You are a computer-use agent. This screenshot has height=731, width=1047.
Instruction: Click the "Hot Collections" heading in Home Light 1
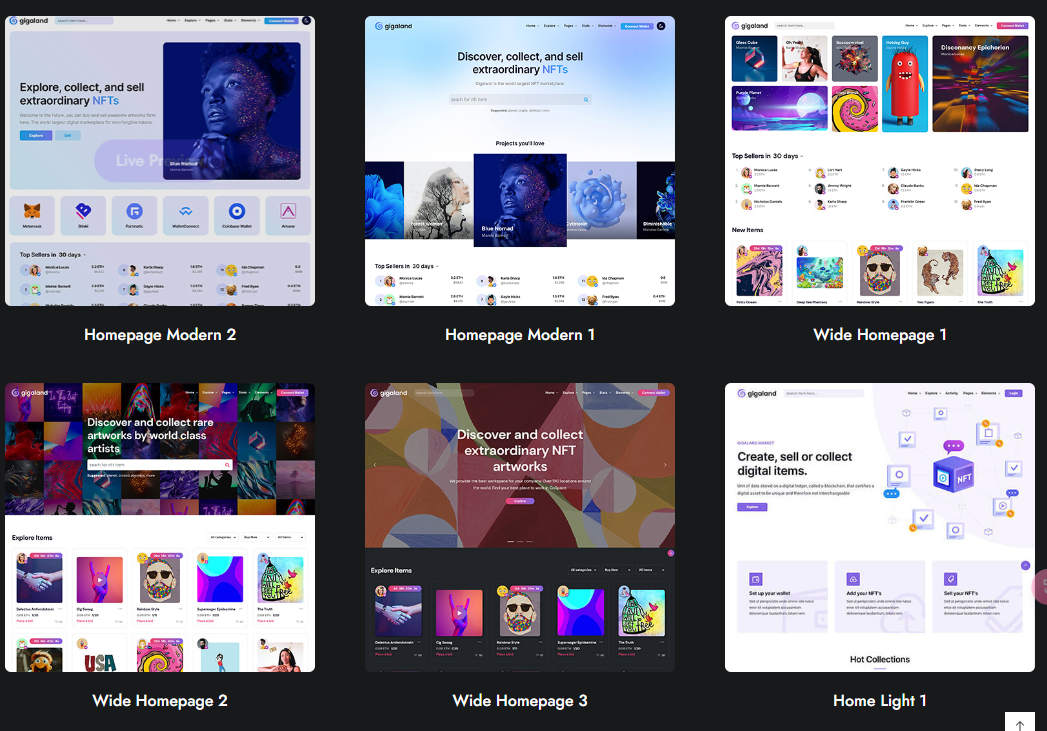[879, 660]
